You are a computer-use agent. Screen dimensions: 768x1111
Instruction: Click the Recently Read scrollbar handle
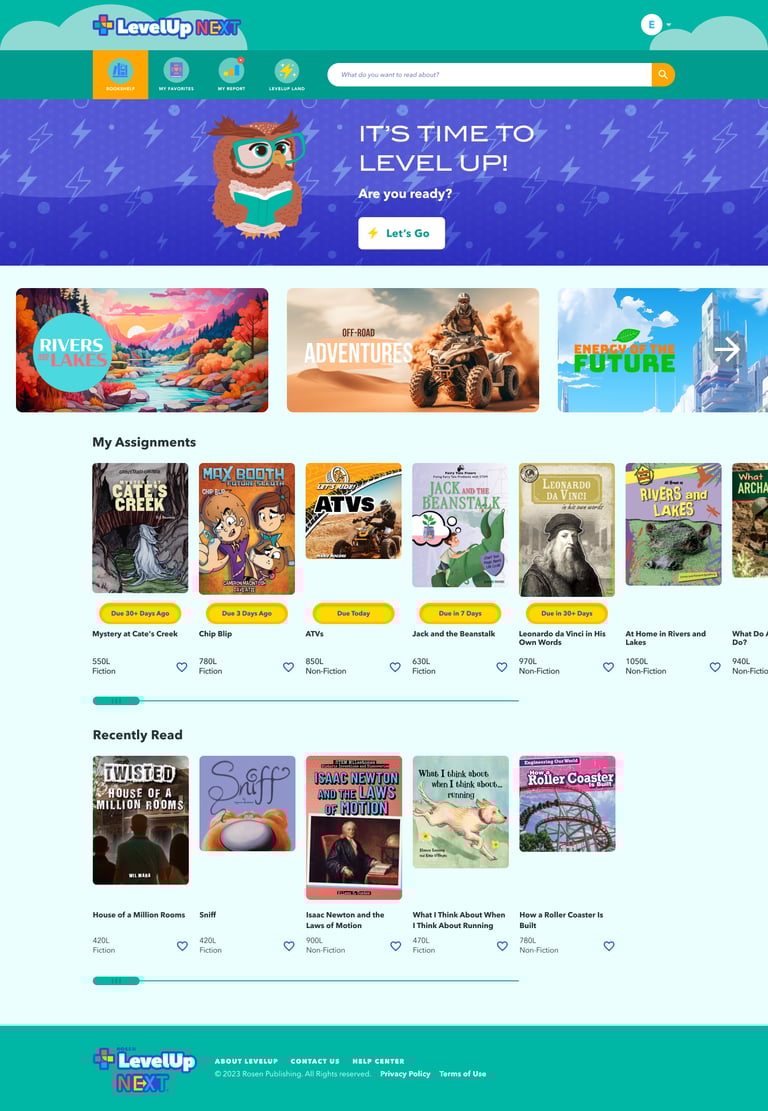point(116,981)
